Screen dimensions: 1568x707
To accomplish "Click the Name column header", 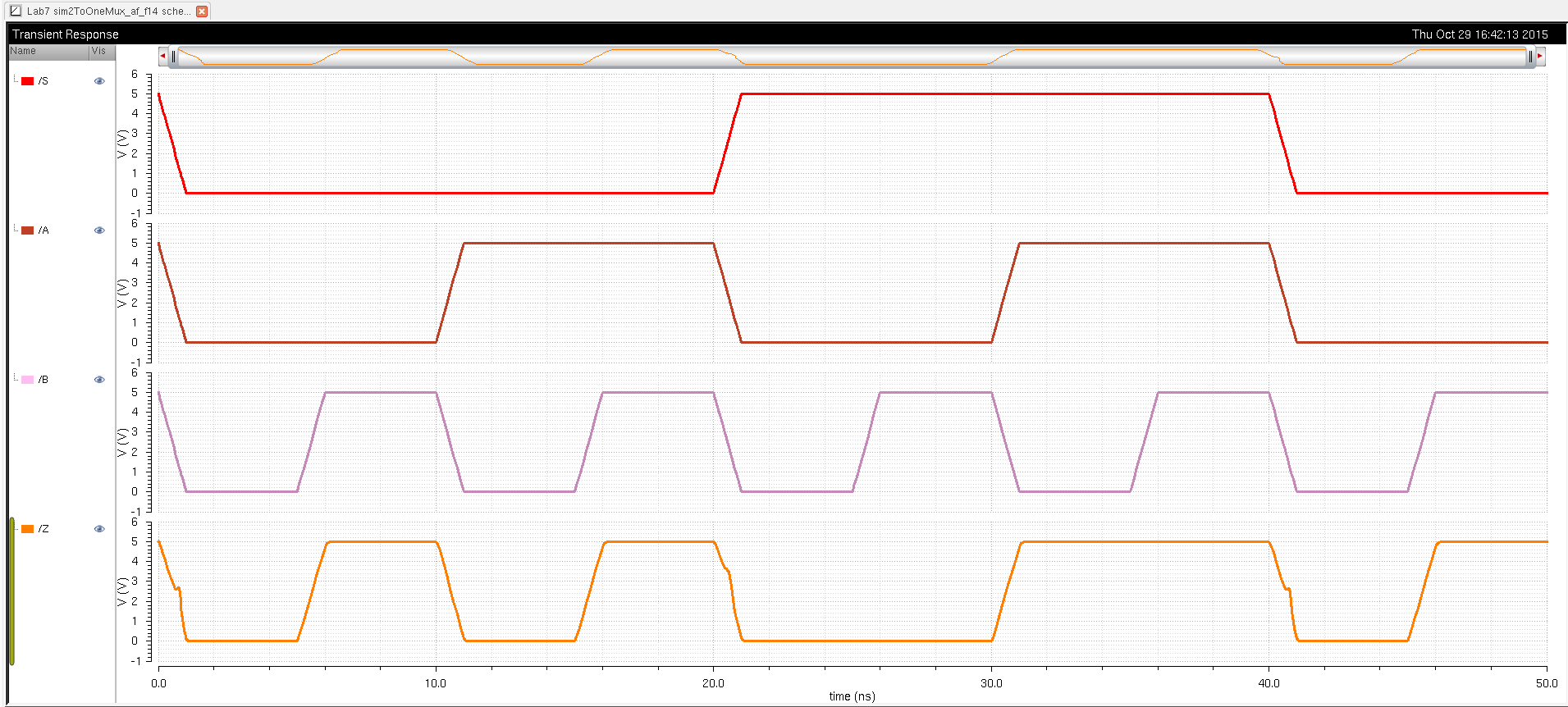I will (48, 51).
